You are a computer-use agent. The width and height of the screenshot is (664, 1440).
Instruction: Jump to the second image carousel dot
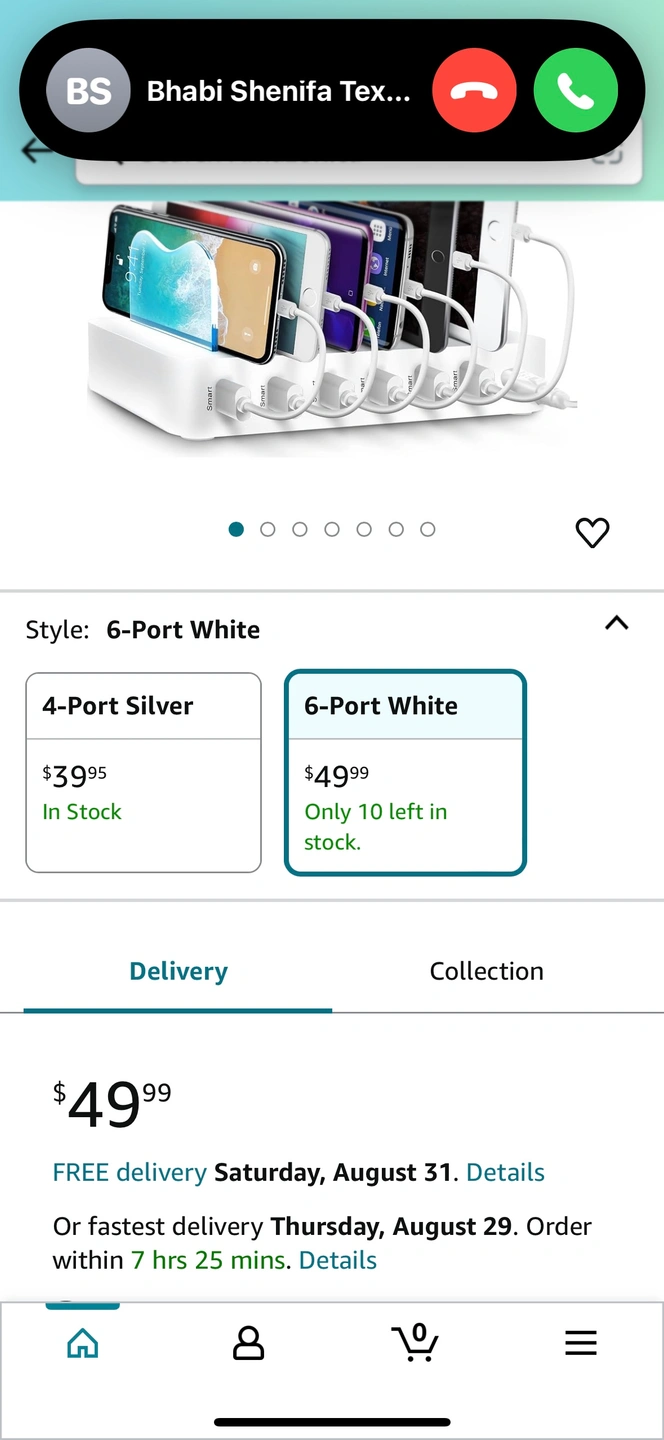(267, 529)
